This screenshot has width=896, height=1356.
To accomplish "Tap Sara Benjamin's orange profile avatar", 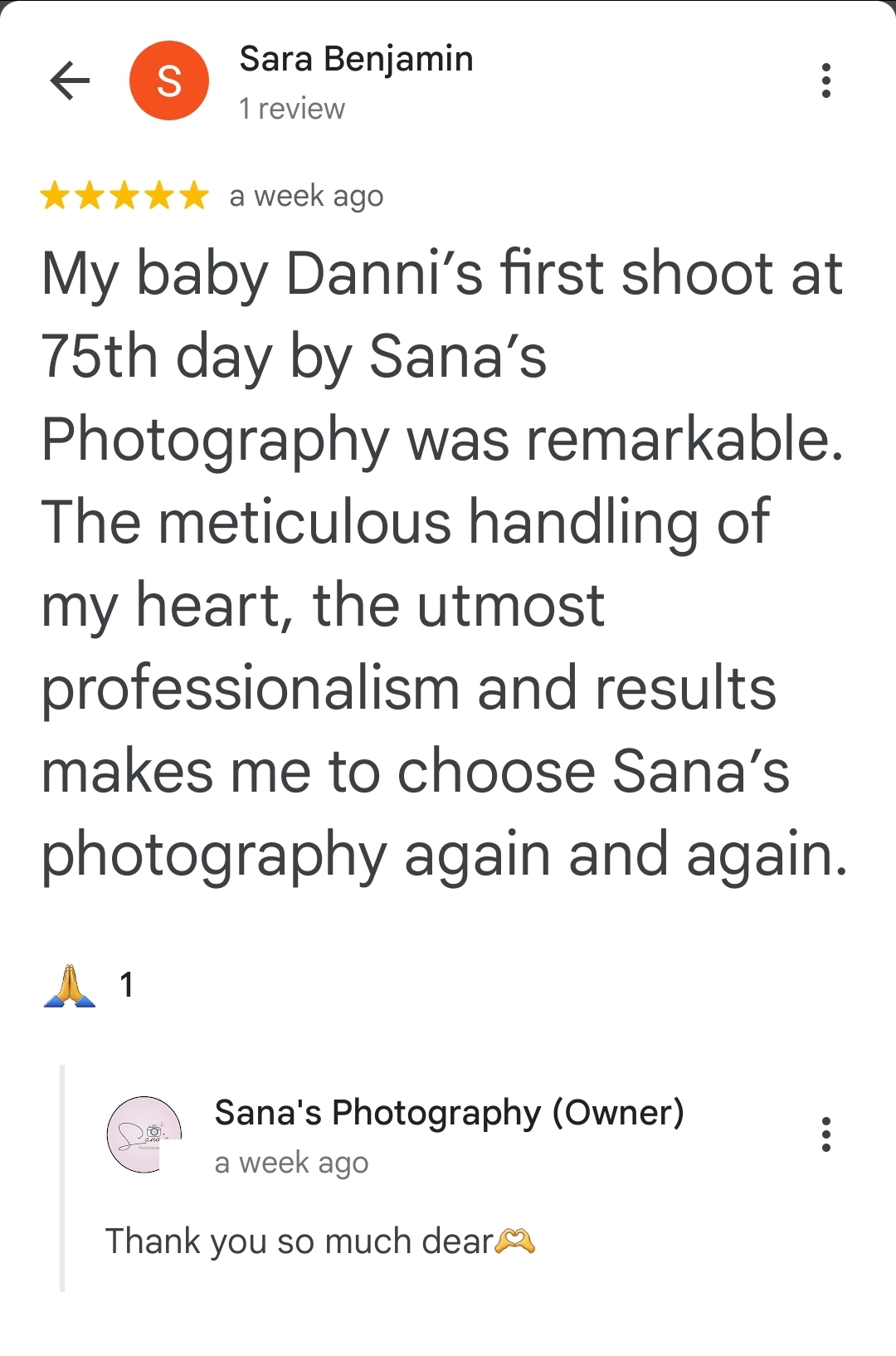I will (169, 80).
